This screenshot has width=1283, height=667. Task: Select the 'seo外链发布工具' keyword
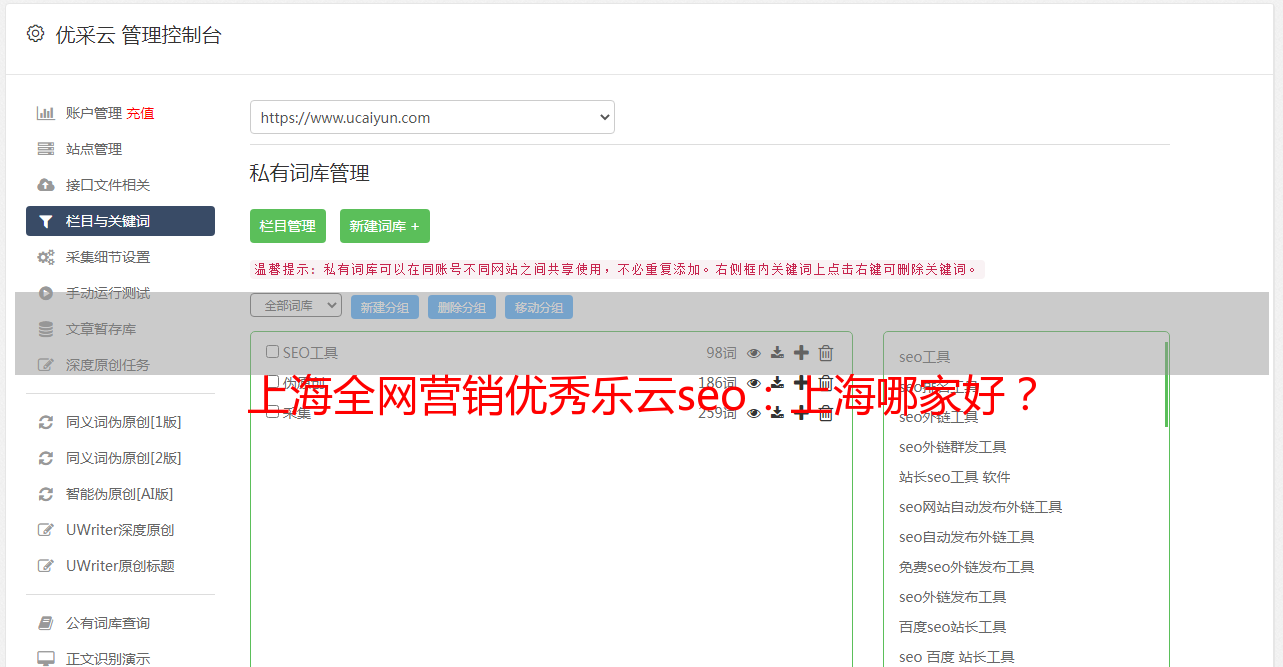coord(953,597)
